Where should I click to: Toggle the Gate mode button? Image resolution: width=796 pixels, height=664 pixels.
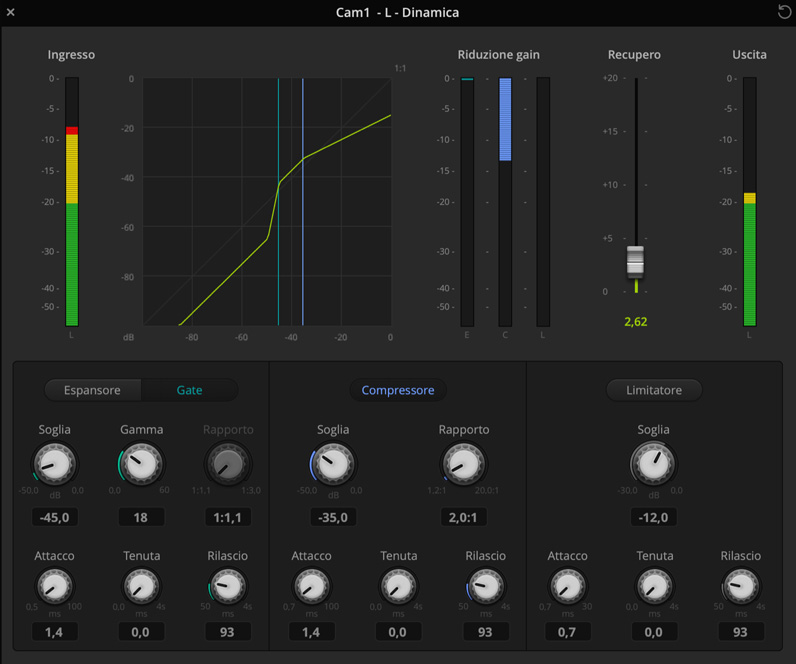click(x=189, y=390)
